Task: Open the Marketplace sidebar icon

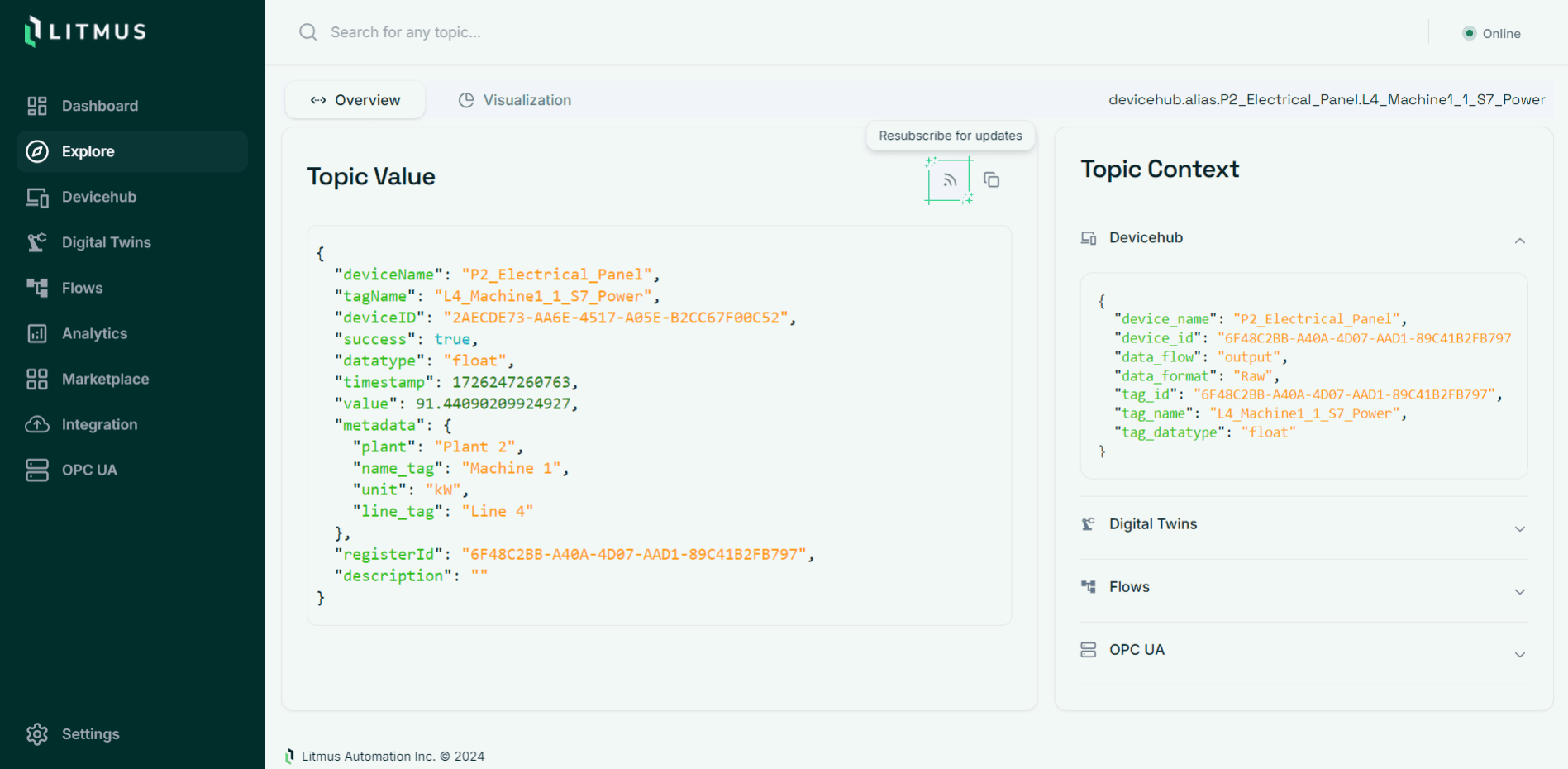Action: [x=37, y=379]
